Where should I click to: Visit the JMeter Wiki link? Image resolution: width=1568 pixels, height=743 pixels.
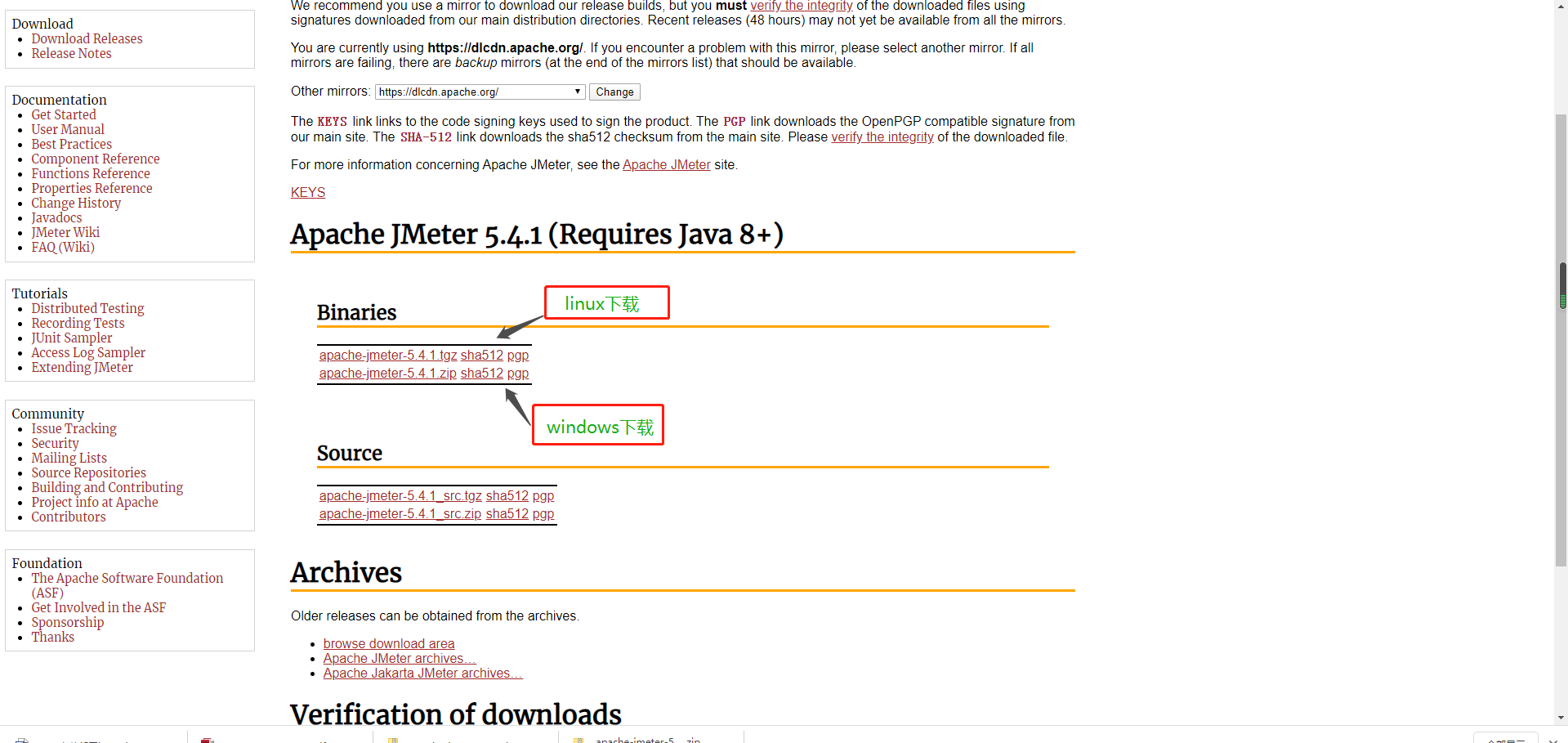click(65, 232)
